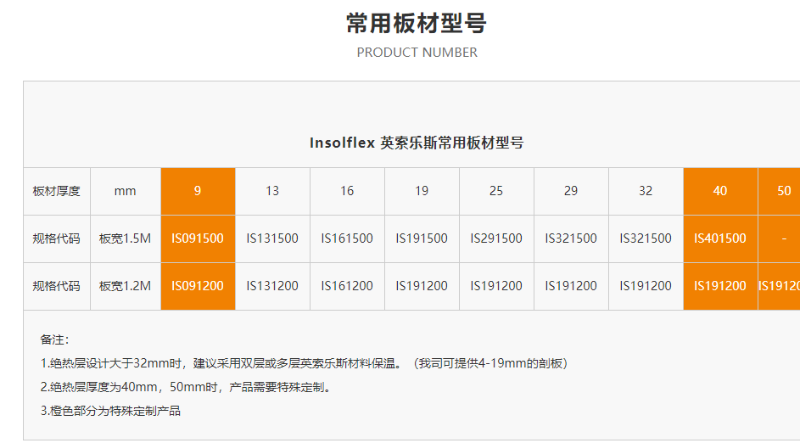Click note 3 about 橙色部分 custom products
800x443 pixels.
[x=111, y=410]
